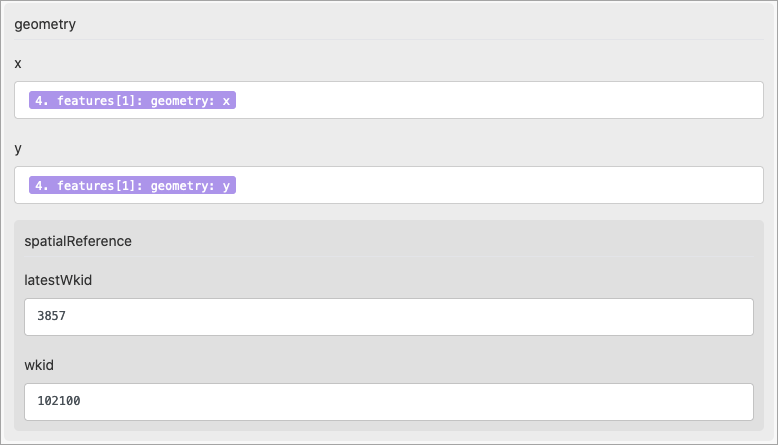Focus the latestWkid input field
778x445 pixels.
pos(388,316)
